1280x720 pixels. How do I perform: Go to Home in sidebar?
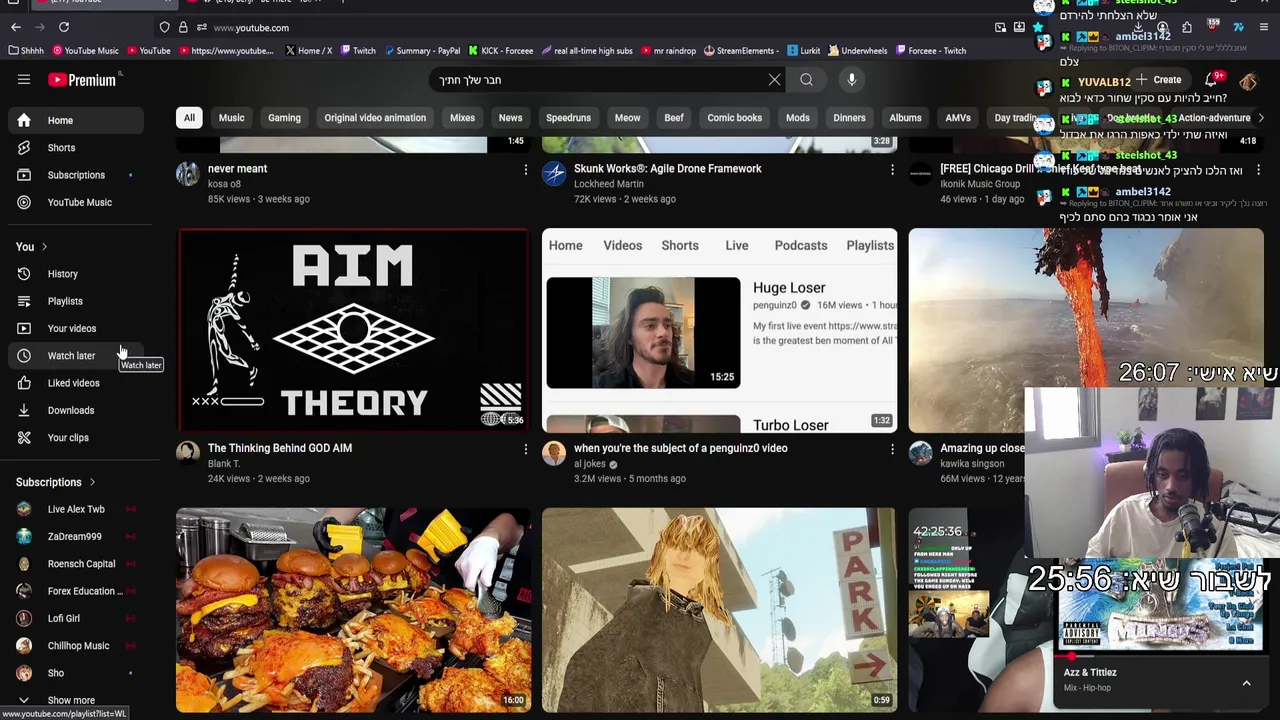[78, 120]
